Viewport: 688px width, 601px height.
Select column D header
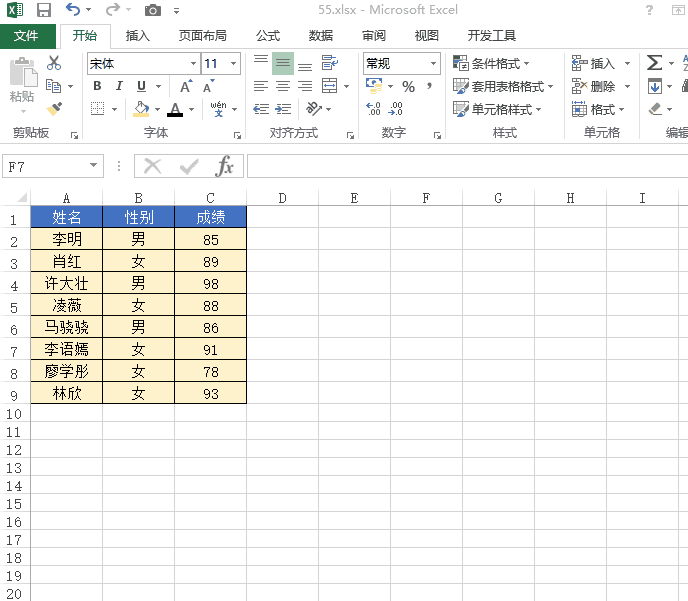[x=282, y=198]
